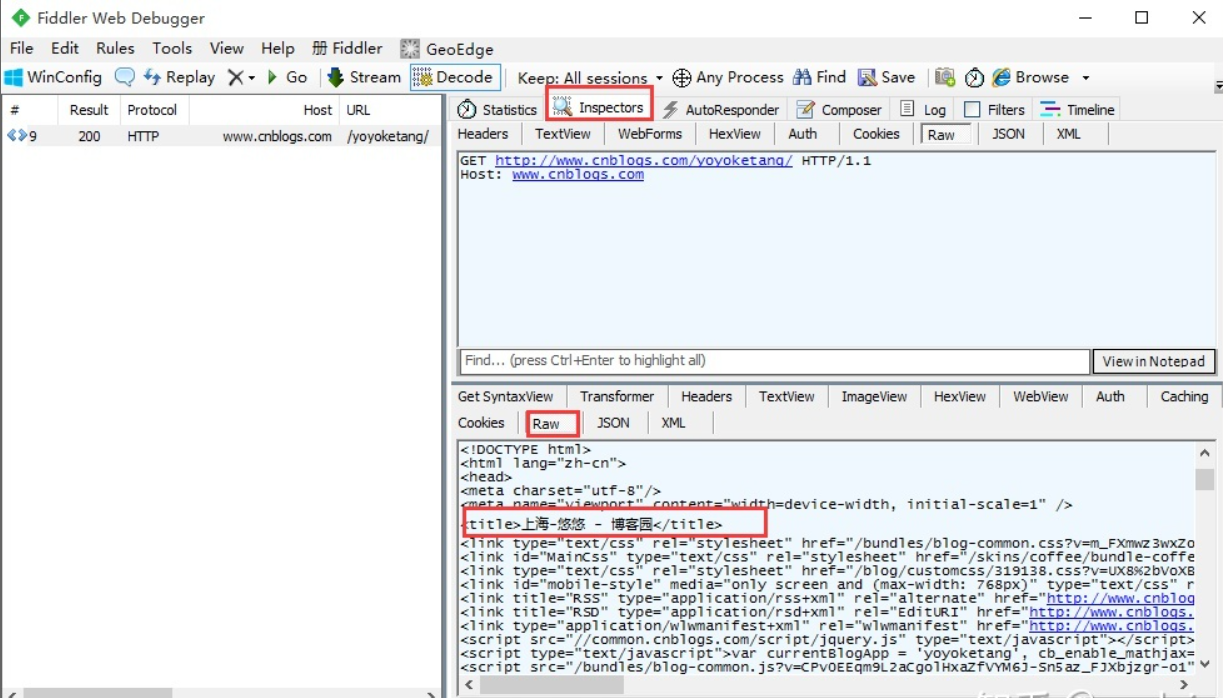Select the request JSON tab
Viewport: 1223px width, 698px height.
1008,134
